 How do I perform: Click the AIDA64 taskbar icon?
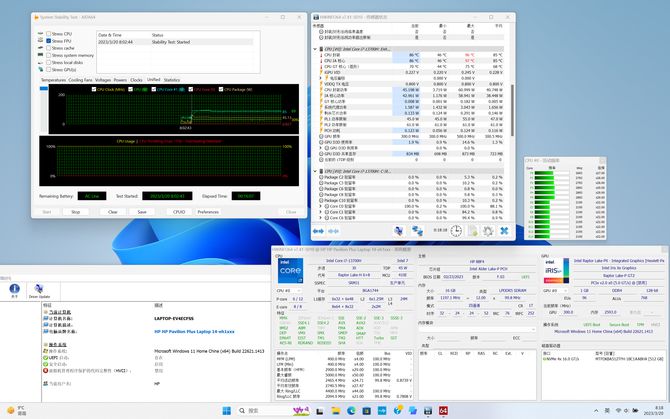pos(444,410)
